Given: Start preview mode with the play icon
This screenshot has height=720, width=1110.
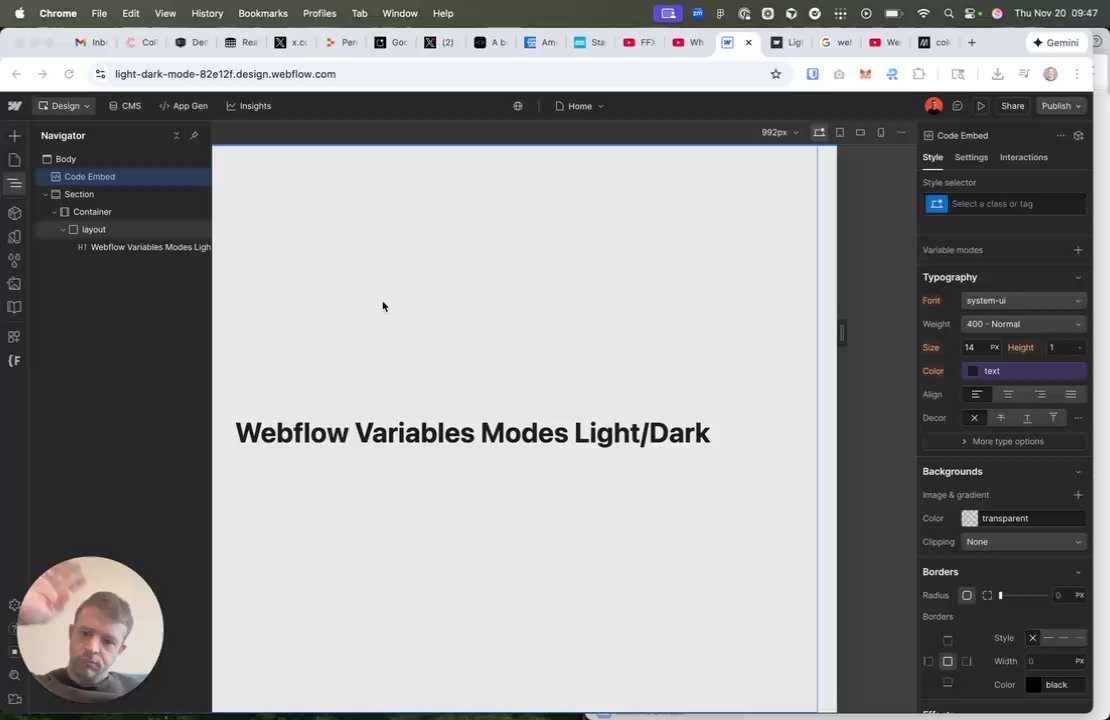Looking at the screenshot, I should coord(981,105).
